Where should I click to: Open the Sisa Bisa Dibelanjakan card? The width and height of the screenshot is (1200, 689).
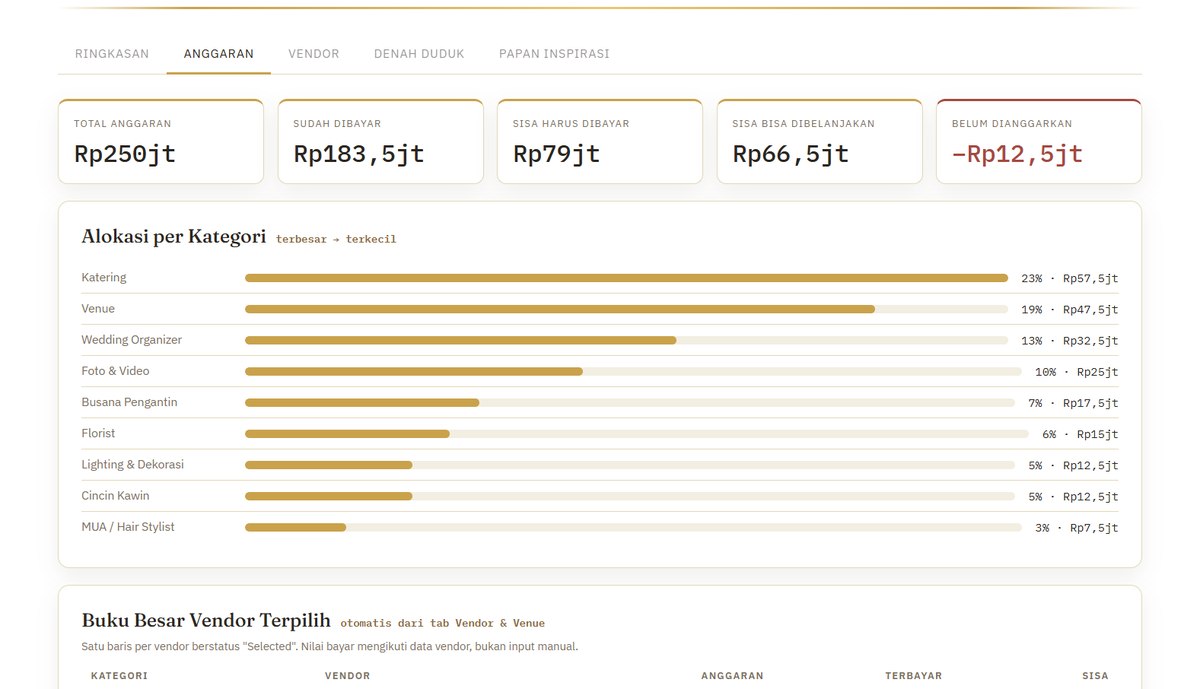819,141
